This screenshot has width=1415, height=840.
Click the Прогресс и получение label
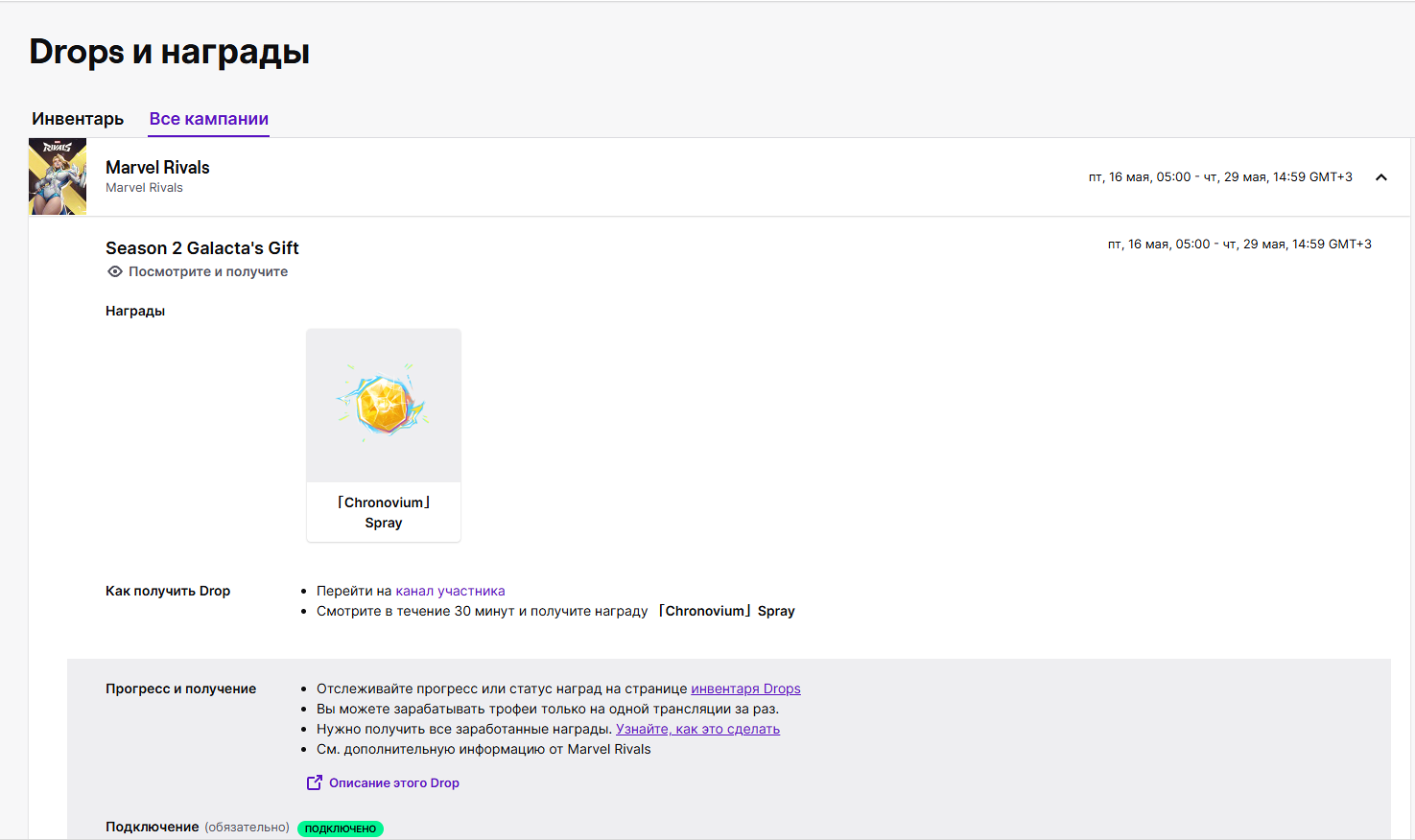click(x=180, y=688)
